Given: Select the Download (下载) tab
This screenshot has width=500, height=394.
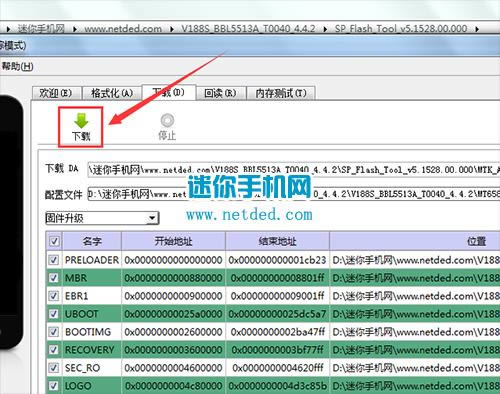Looking at the screenshot, I should (x=169, y=92).
